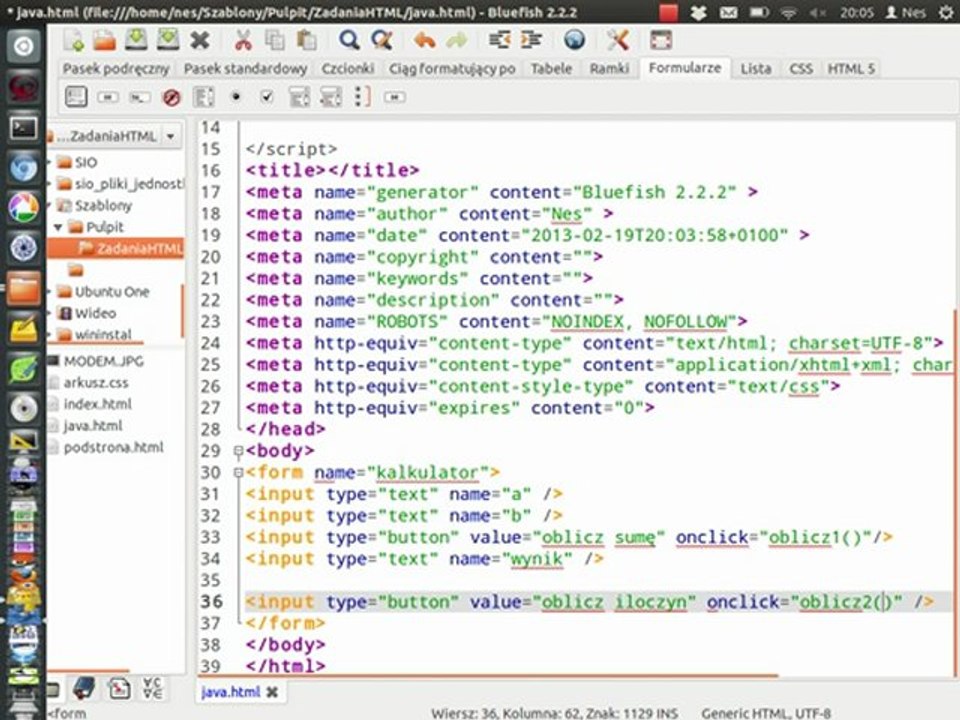
Task: Open the ZadaniaHTML directory dropdown
Action: coord(170,136)
